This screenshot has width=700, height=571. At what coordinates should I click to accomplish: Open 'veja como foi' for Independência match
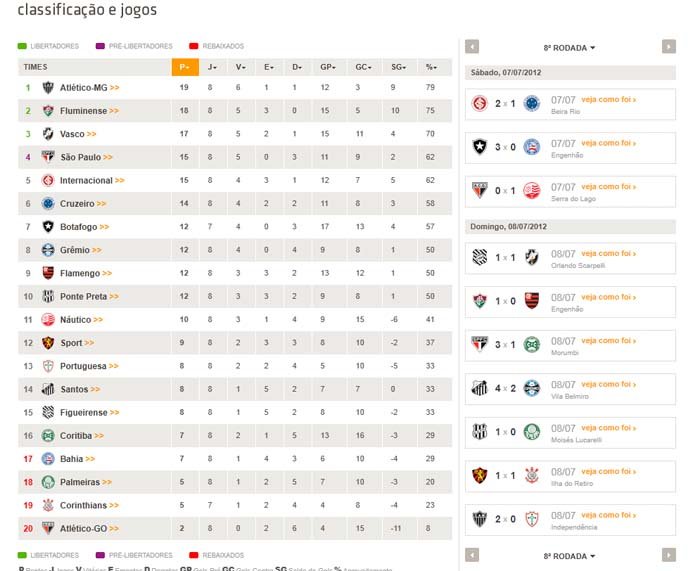(x=608, y=515)
